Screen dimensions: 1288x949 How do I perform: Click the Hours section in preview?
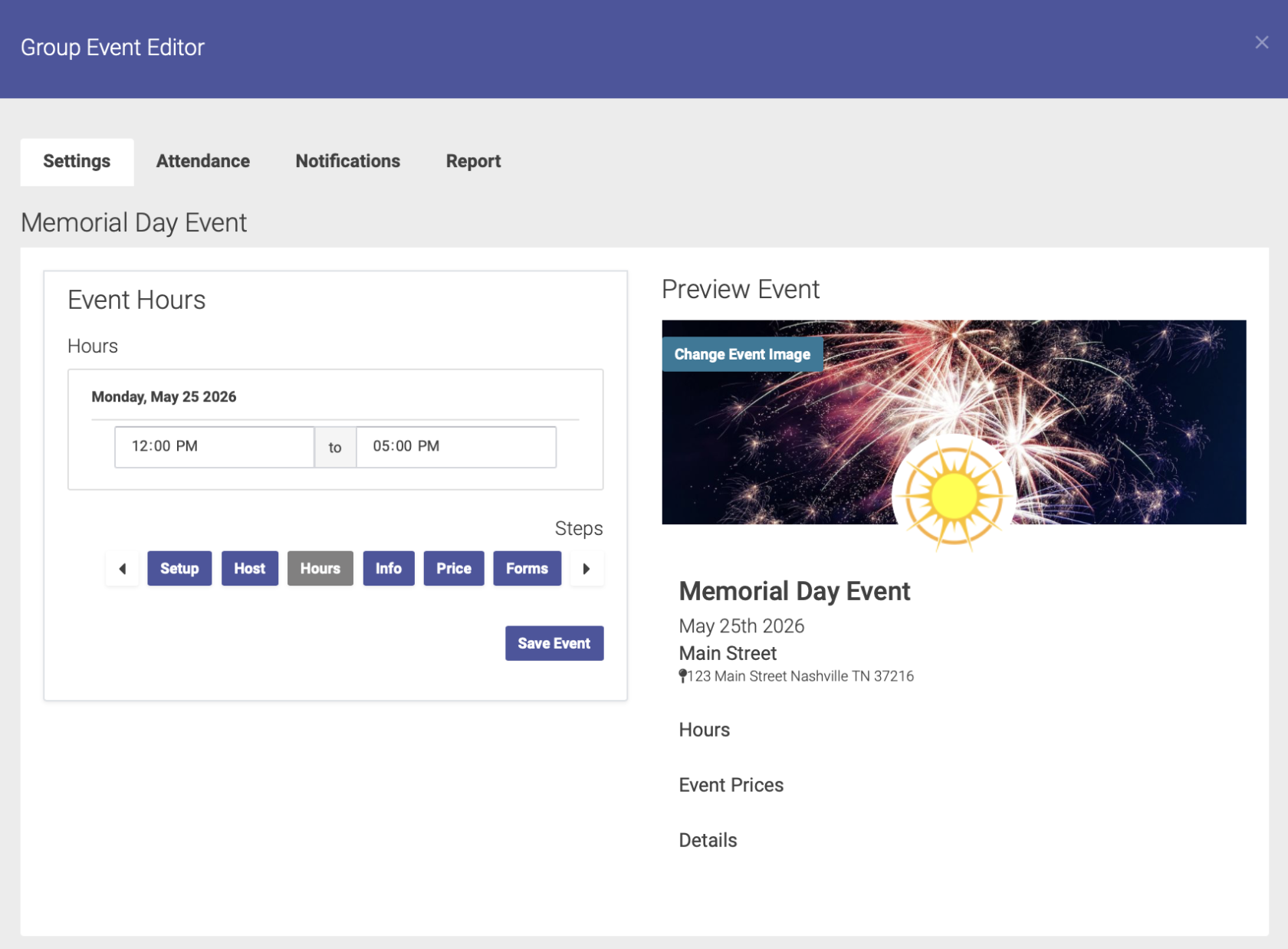tap(705, 730)
